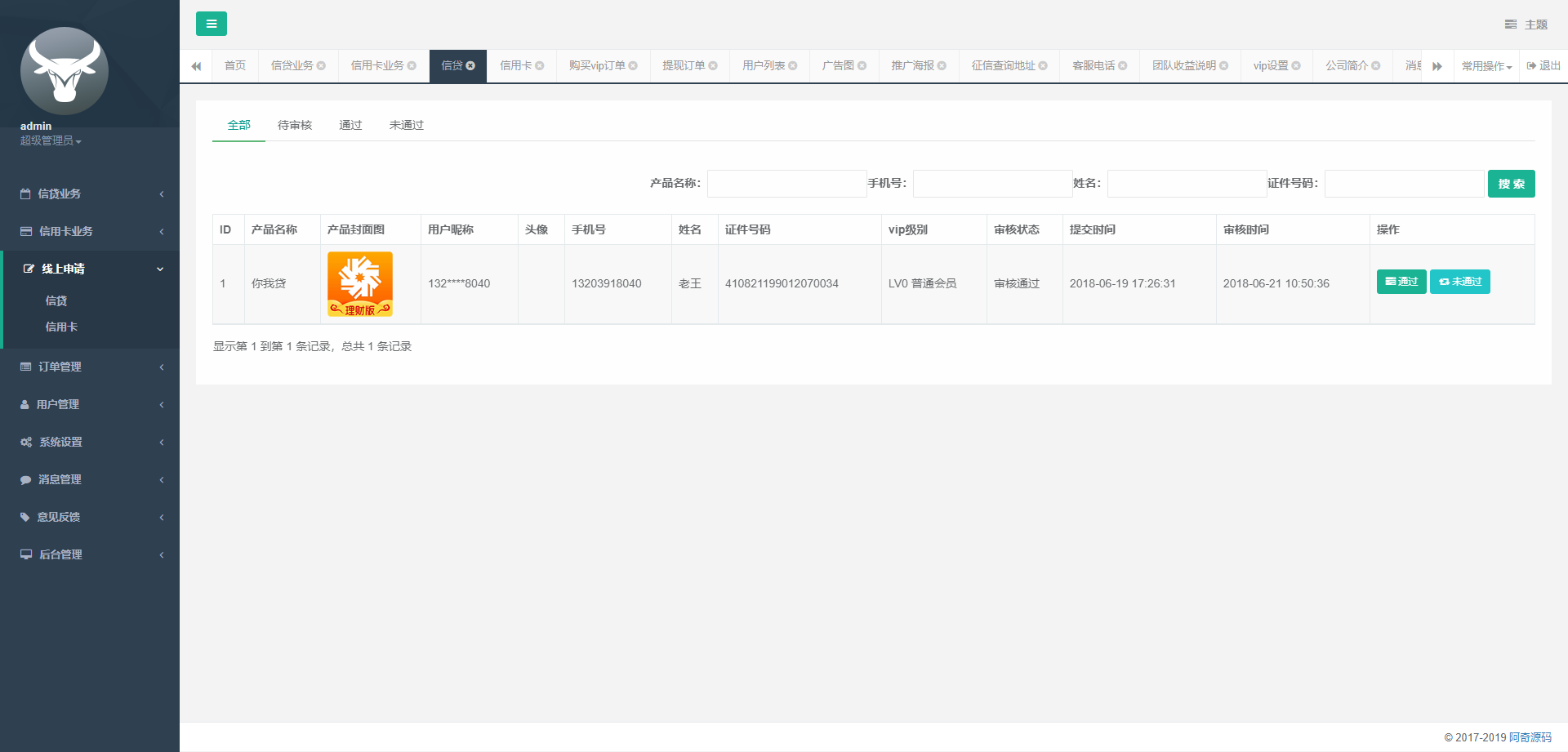Open the 首页 tab
The height and width of the screenshot is (752, 1568).
tap(234, 65)
